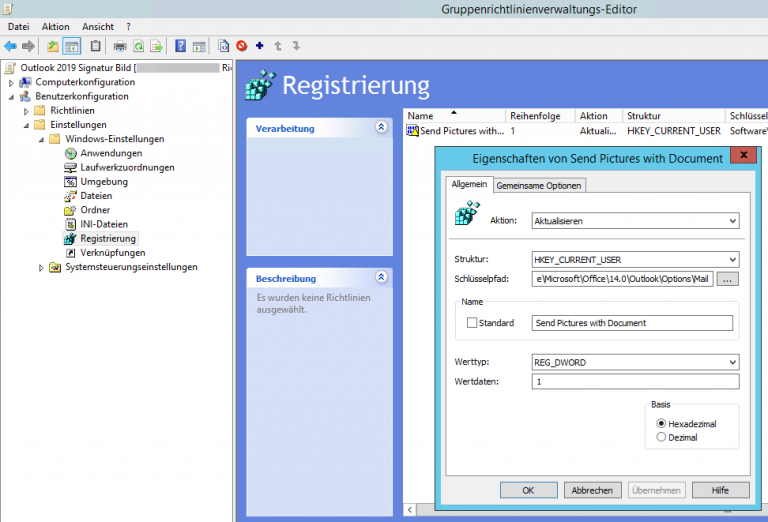Click the Back arrow toolbar icon
The image size is (768, 522).
(10, 46)
